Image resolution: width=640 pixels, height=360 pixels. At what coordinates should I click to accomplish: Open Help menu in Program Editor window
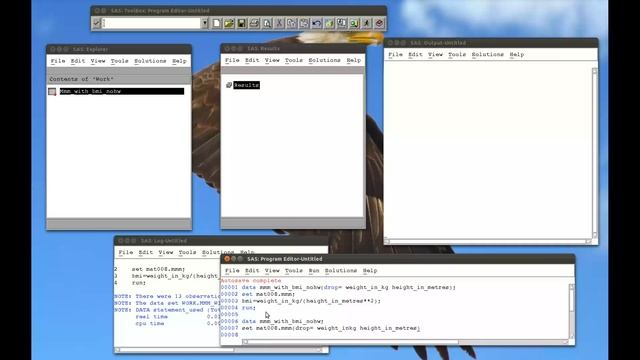pos(370,271)
